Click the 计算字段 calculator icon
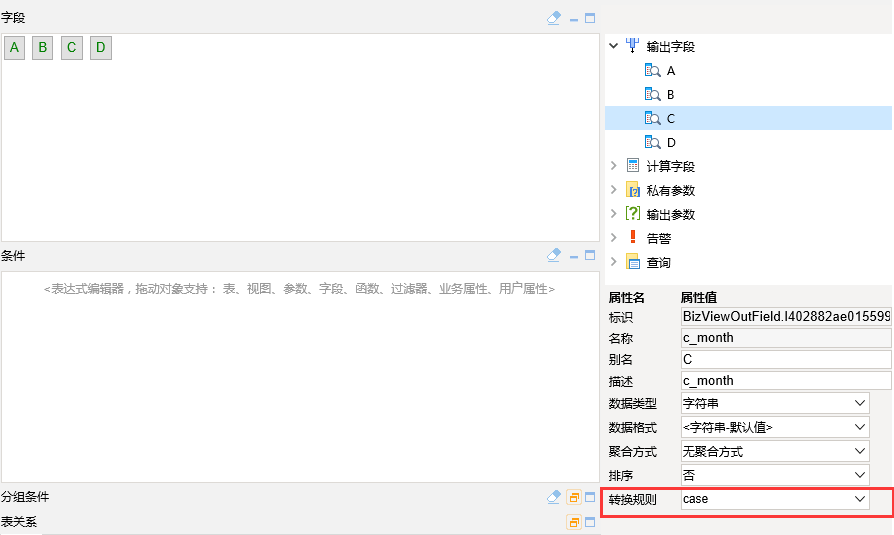Viewport: 894px width, 535px height. coord(633,165)
